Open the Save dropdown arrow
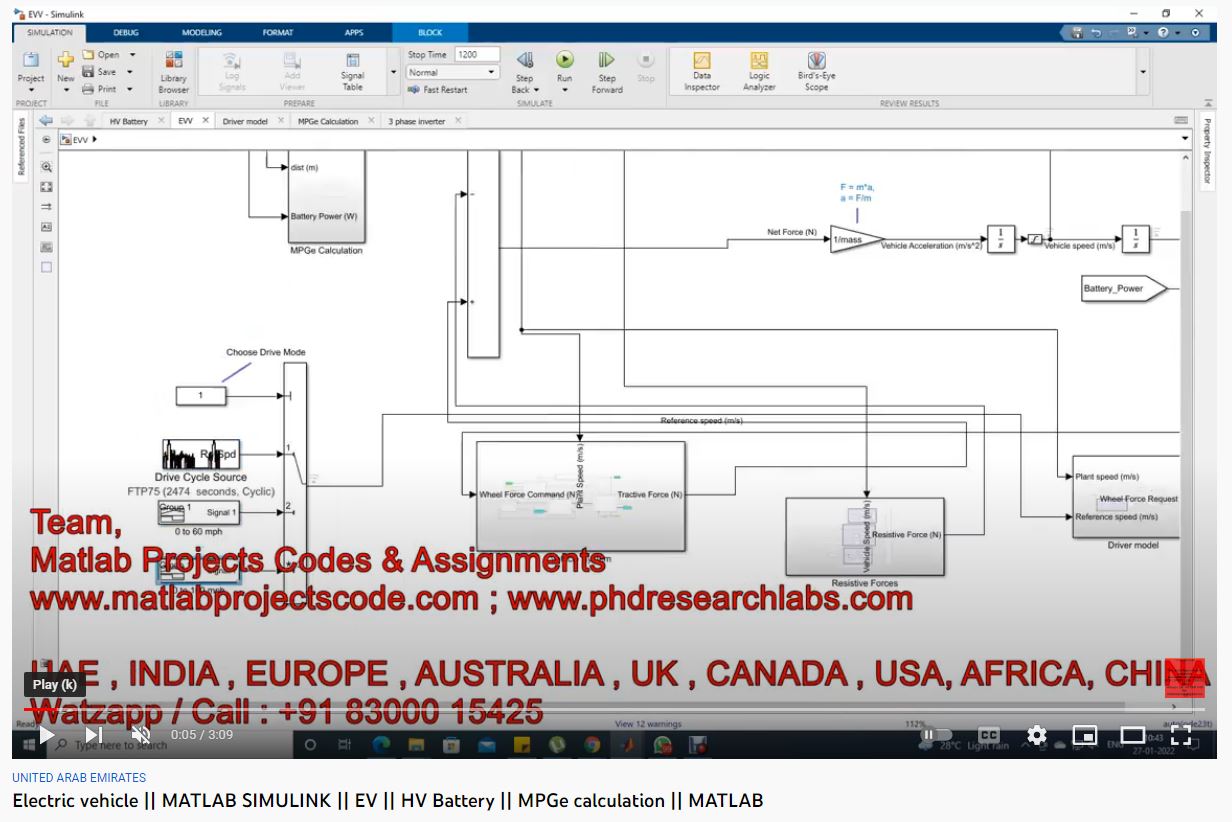The image size is (1232, 822). (x=130, y=72)
